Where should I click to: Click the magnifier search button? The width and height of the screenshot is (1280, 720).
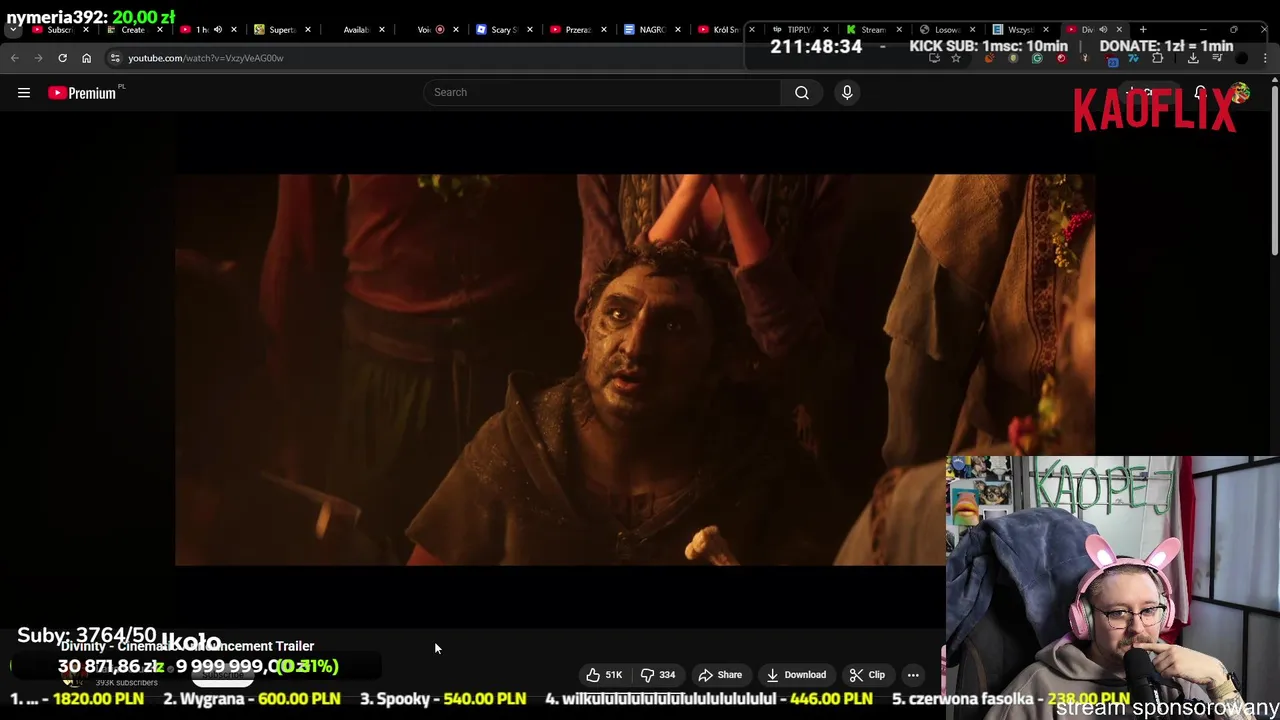tap(802, 92)
